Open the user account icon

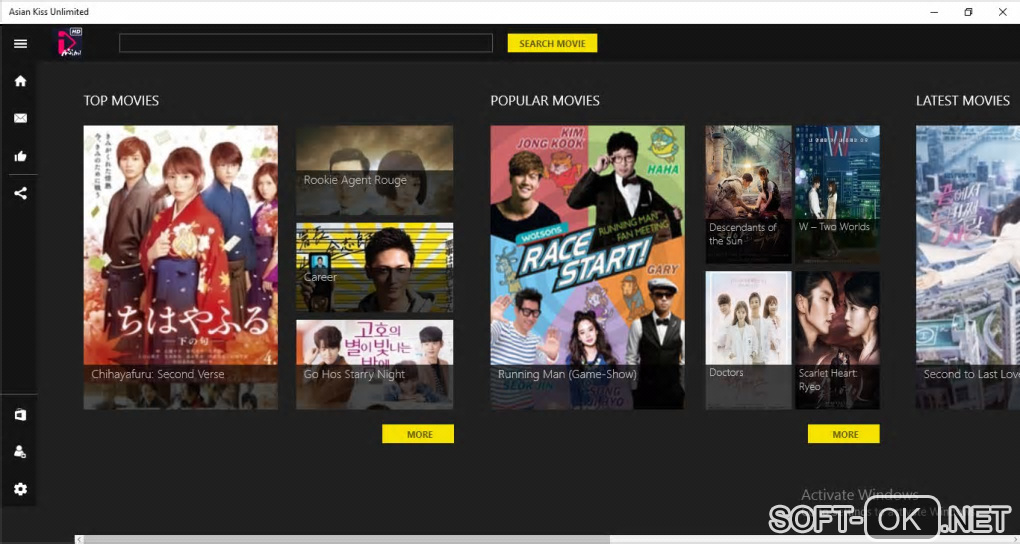(20, 452)
